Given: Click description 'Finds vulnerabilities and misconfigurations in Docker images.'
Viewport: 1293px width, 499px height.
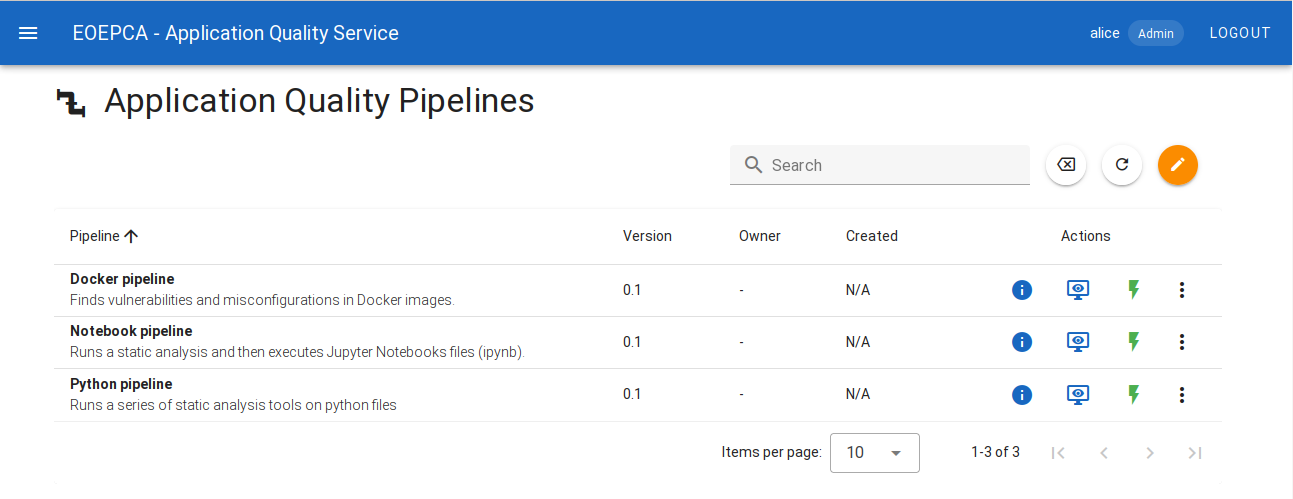Looking at the screenshot, I should tap(262, 299).
